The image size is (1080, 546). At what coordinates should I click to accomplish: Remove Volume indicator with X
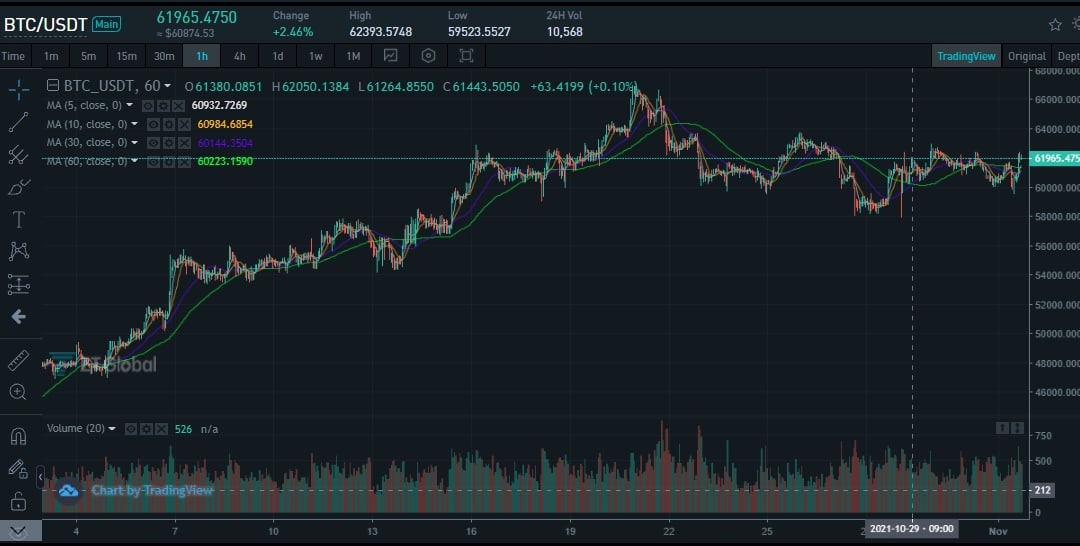click(161, 429)
